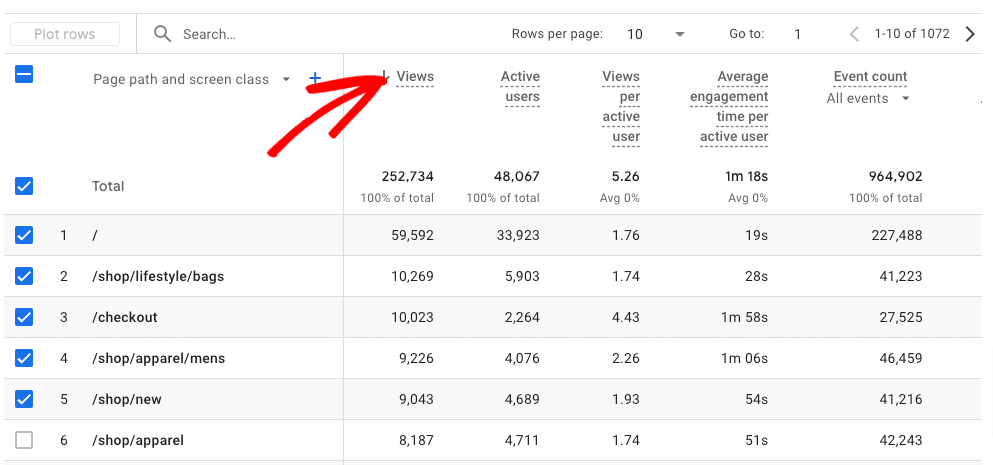
Task: Expand Page path and screen class dropdown
Action: [286, 79]
